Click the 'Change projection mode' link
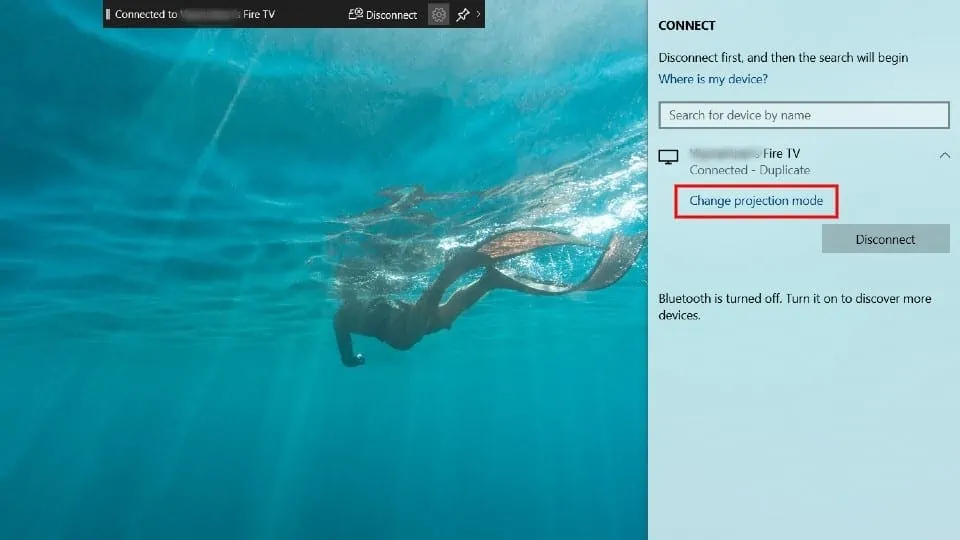This screenshot has width=960, height=540. 756,201
